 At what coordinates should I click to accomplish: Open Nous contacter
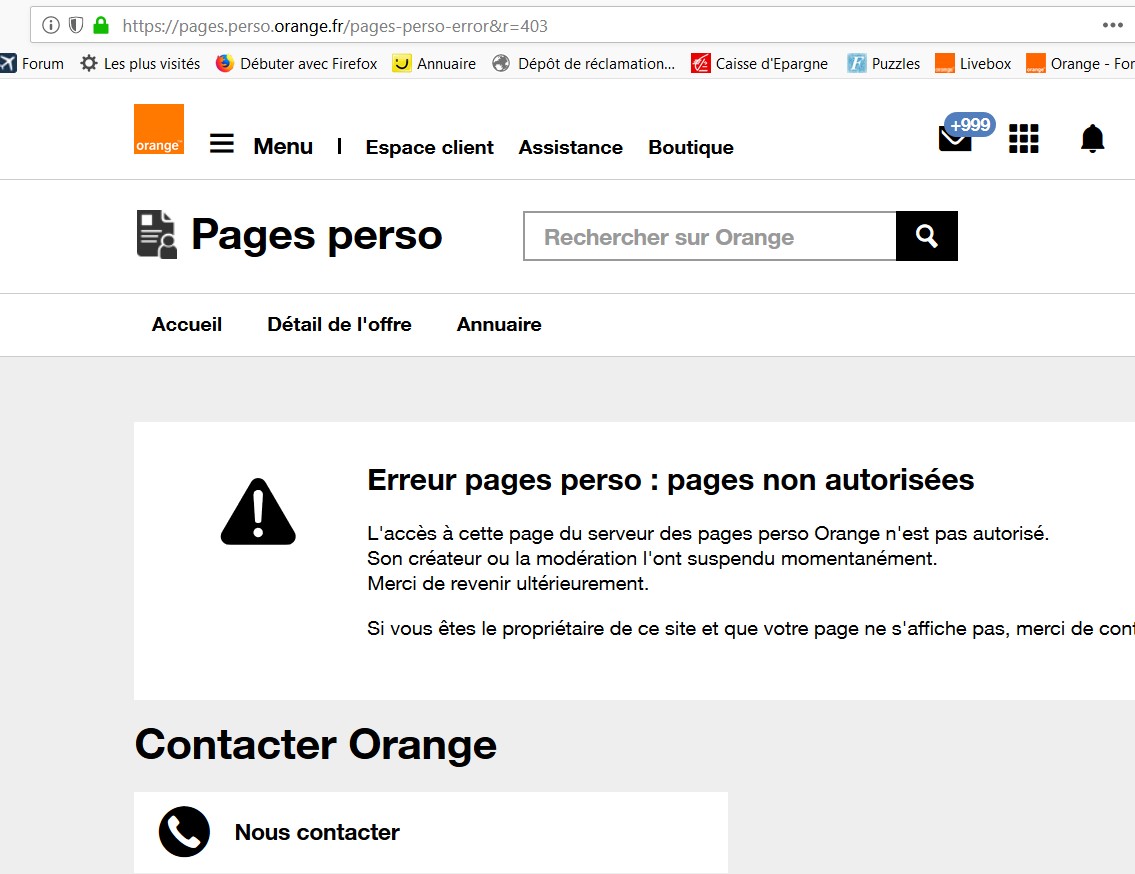pos(317,831)
